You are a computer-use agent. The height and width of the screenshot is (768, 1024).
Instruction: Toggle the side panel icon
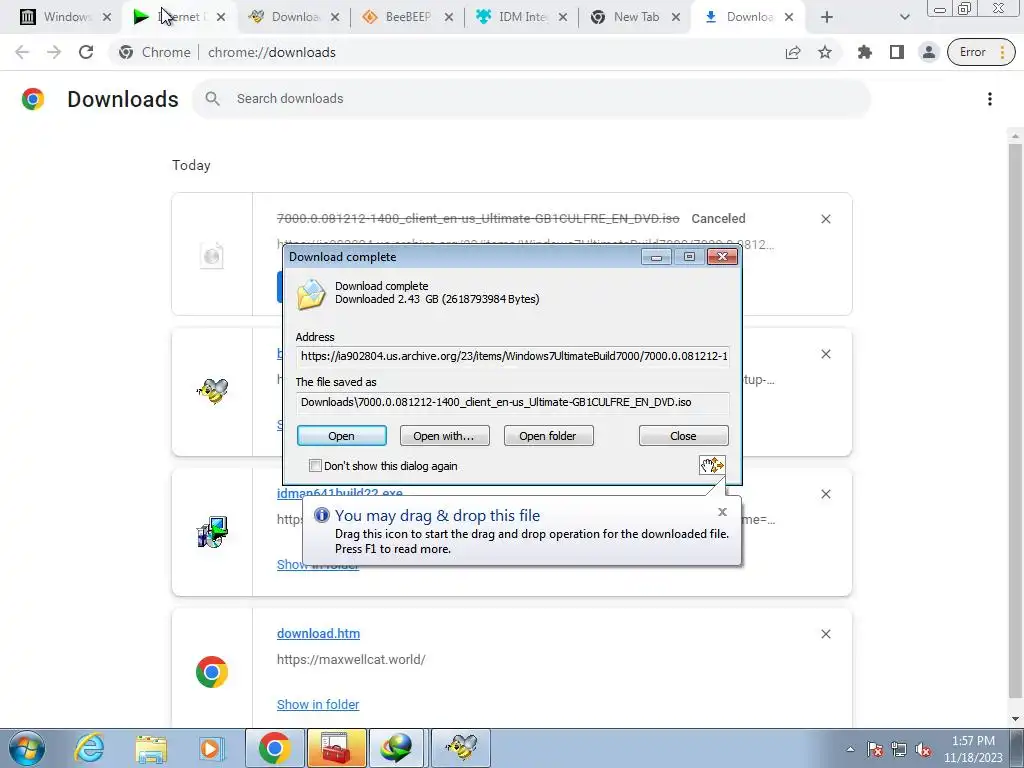pos(897,52)
